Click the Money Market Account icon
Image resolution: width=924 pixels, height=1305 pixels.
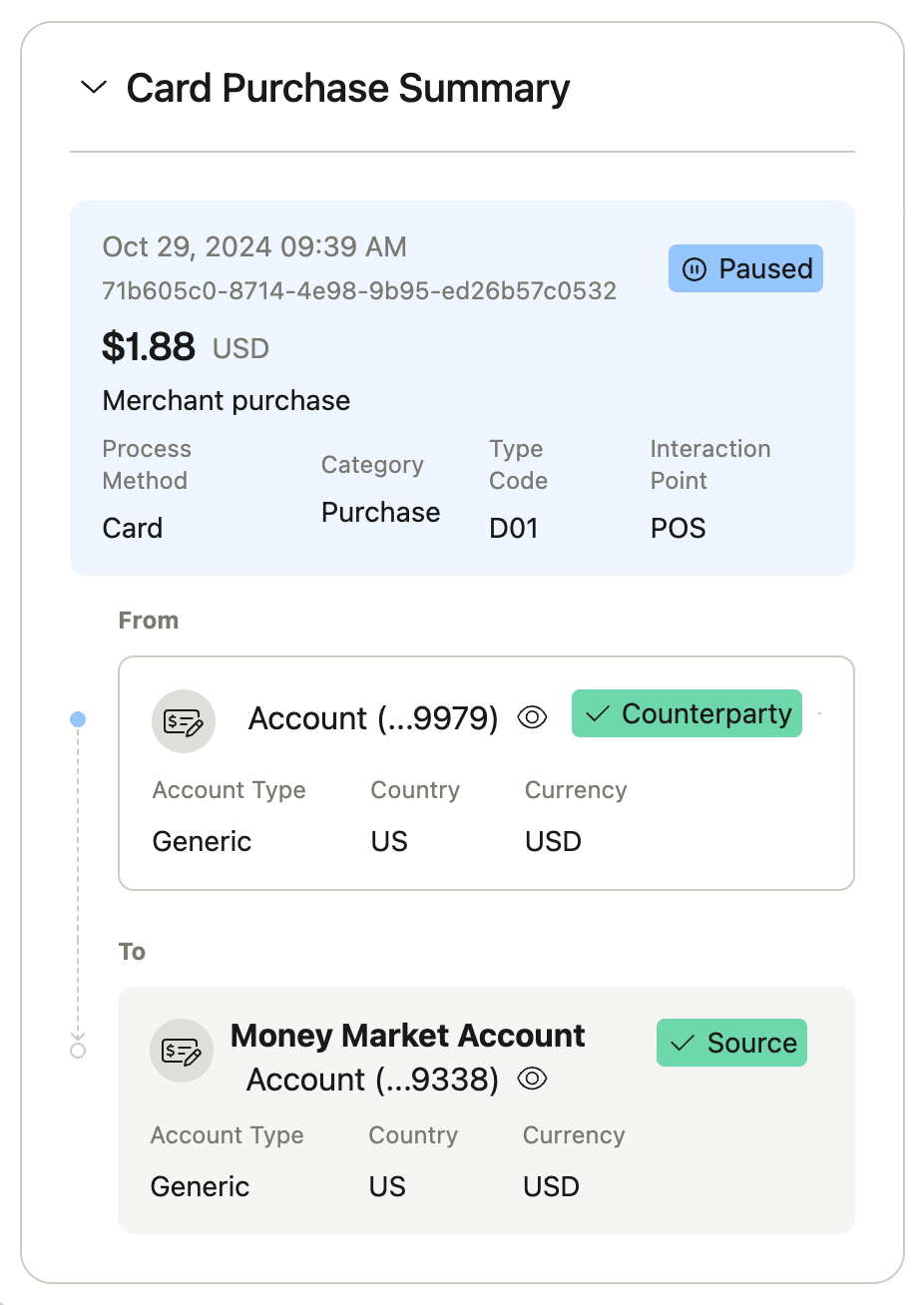click(182, 1051)
